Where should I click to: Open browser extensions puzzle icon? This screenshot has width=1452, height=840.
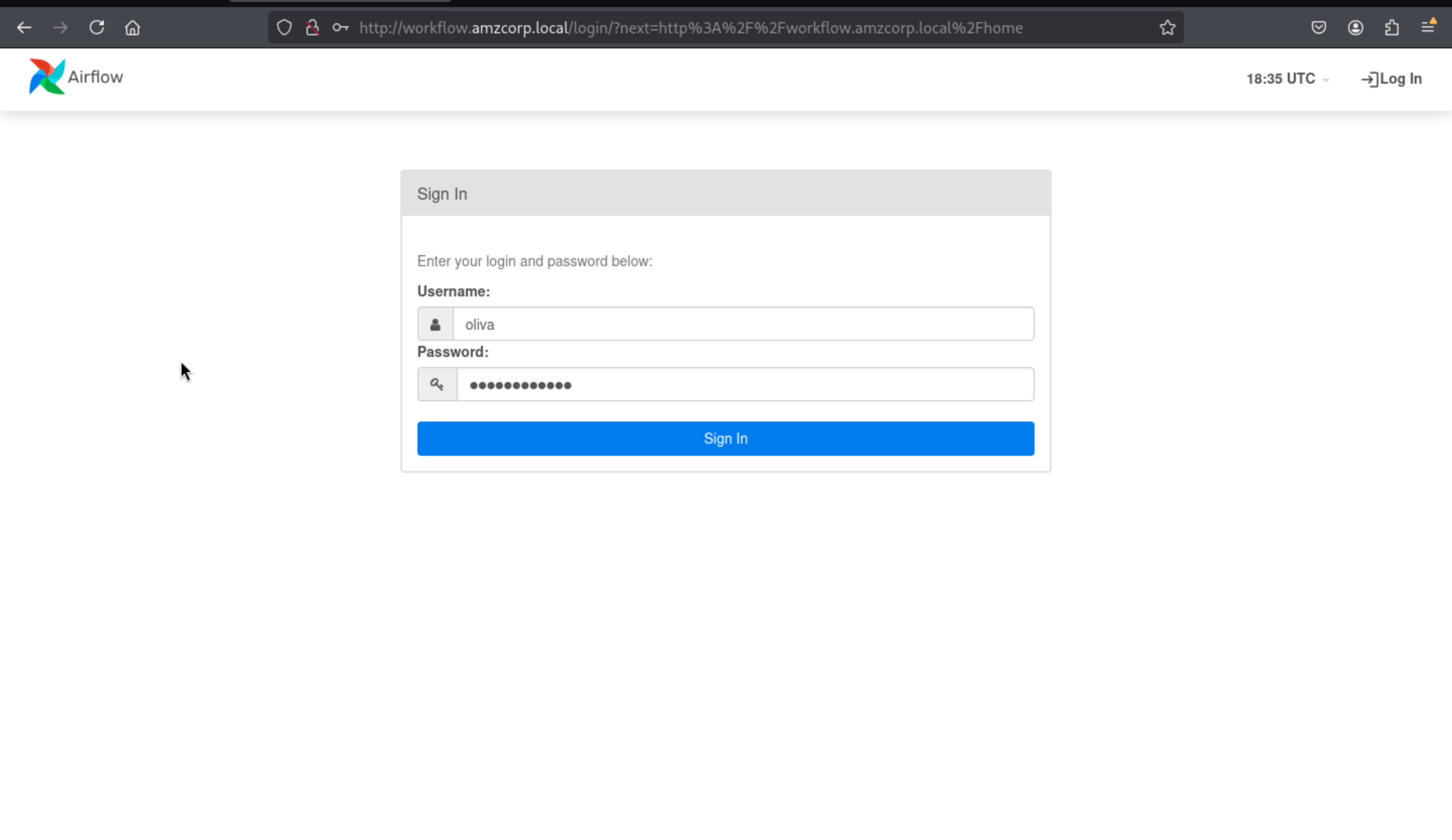tap(1391, 28)
